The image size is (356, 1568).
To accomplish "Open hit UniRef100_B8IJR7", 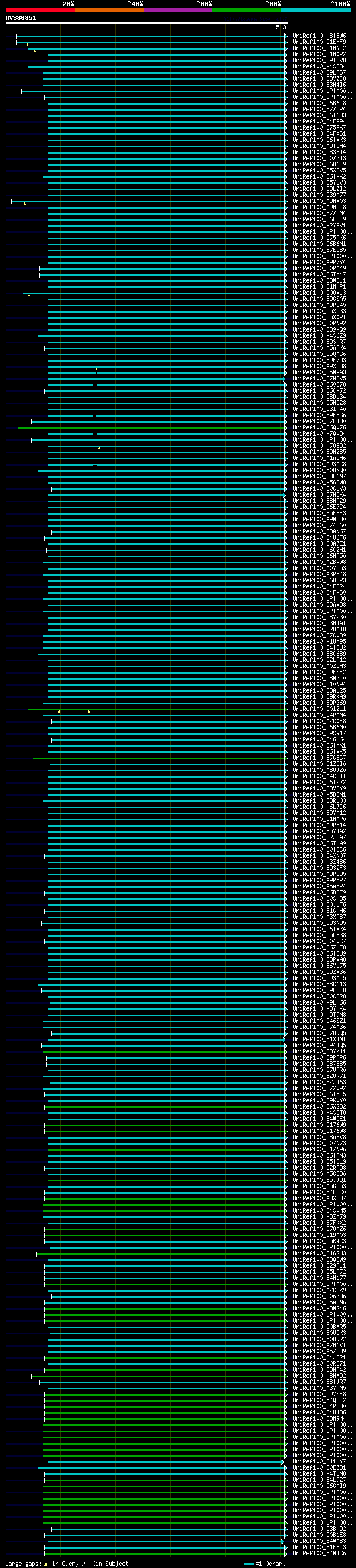I will [x=319, y=1382].
